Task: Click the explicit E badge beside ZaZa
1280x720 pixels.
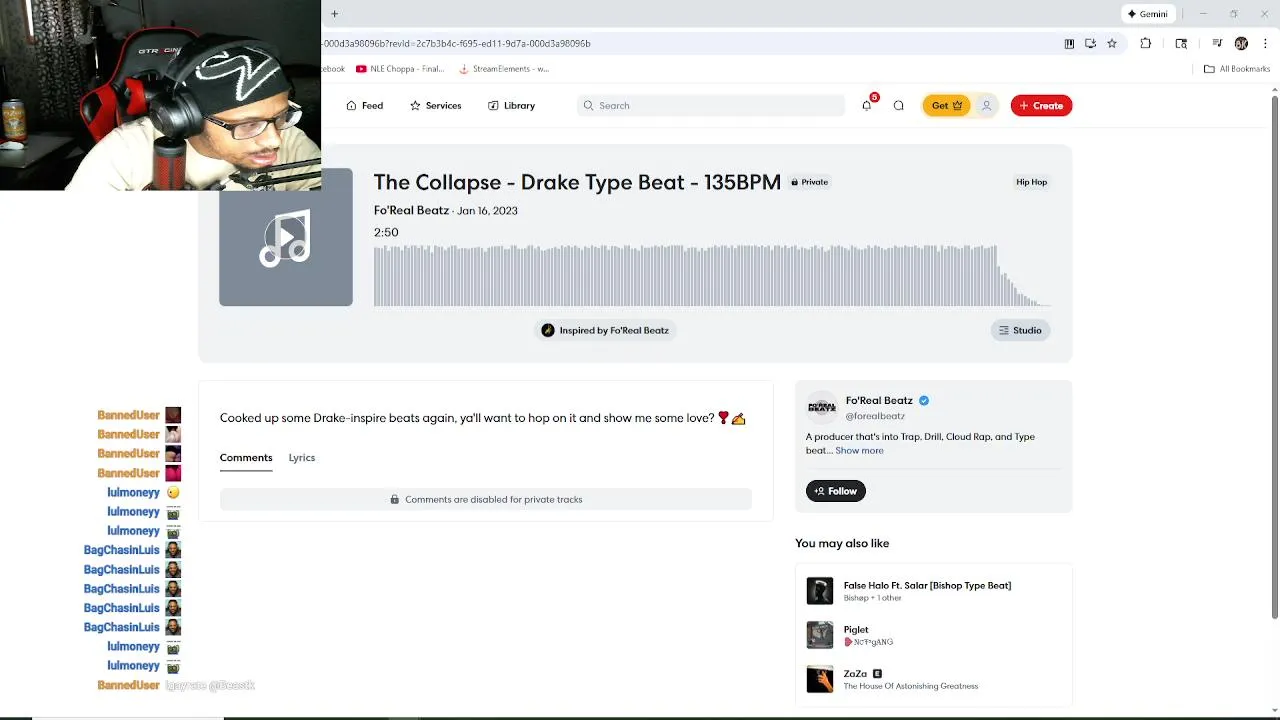Action: [877, 674]
